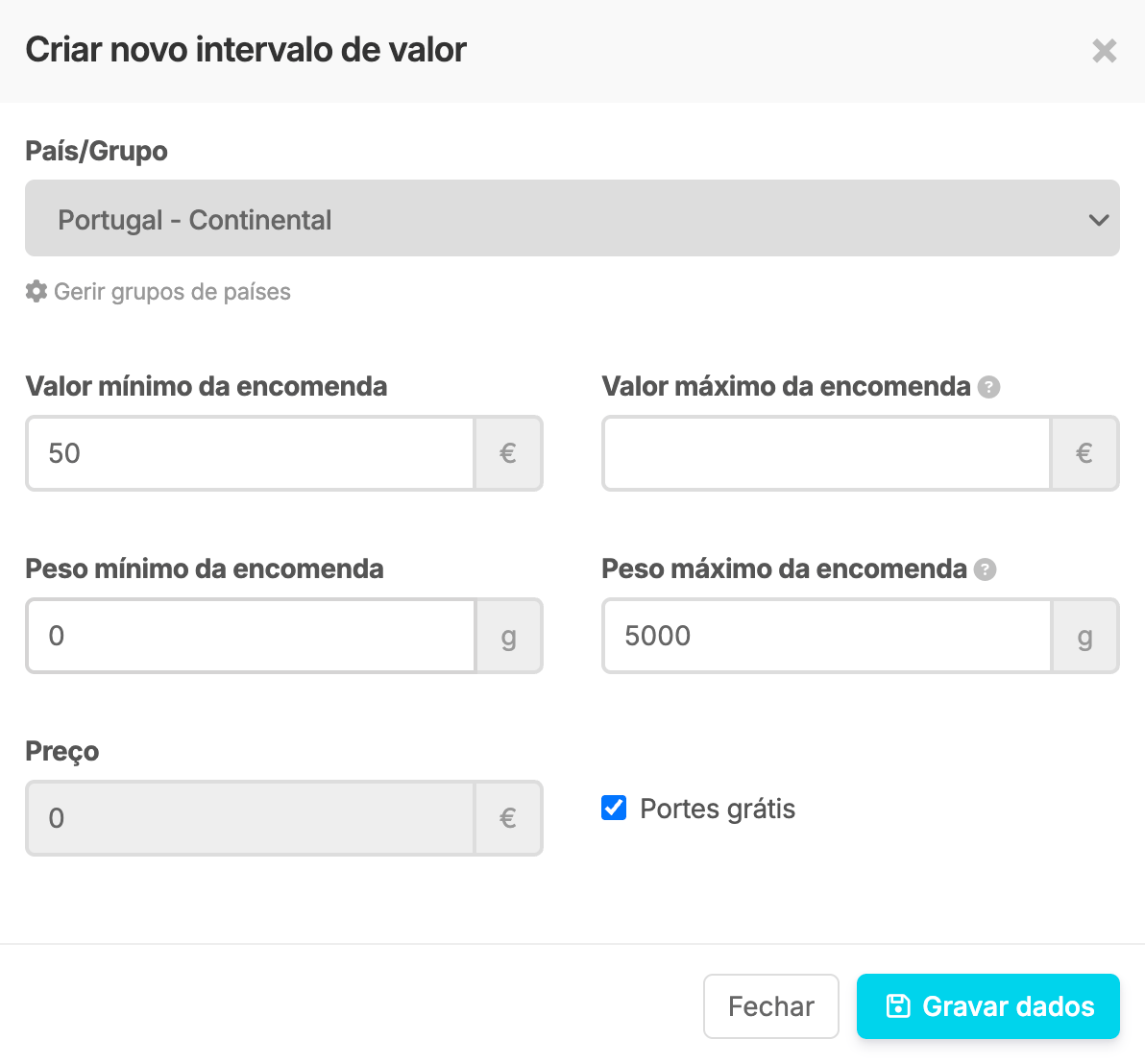
Task: Click inside the Valor máximo da encomenda field
Action: [x=826, y=452]
